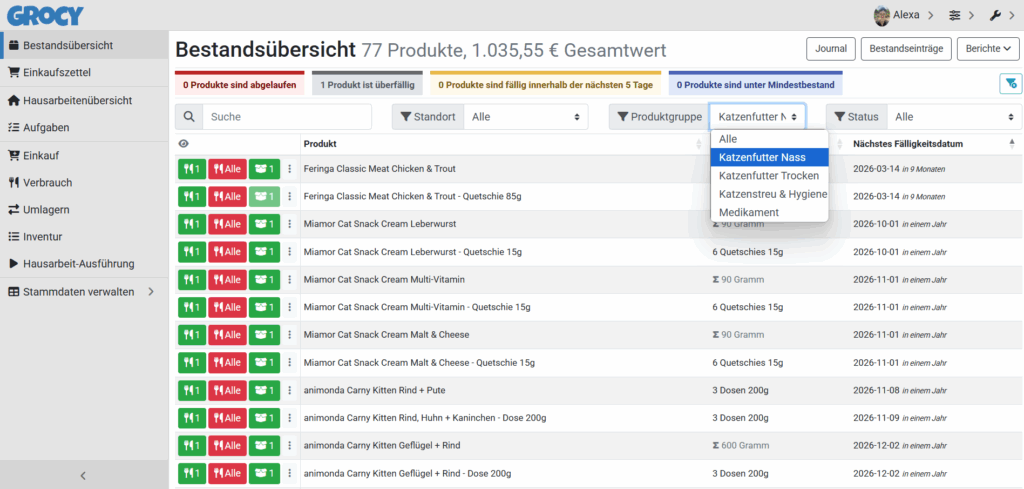Screen dimensions: 1024x489
Task: Open Aufgaben in sidebar
Action: pos(84,127)
